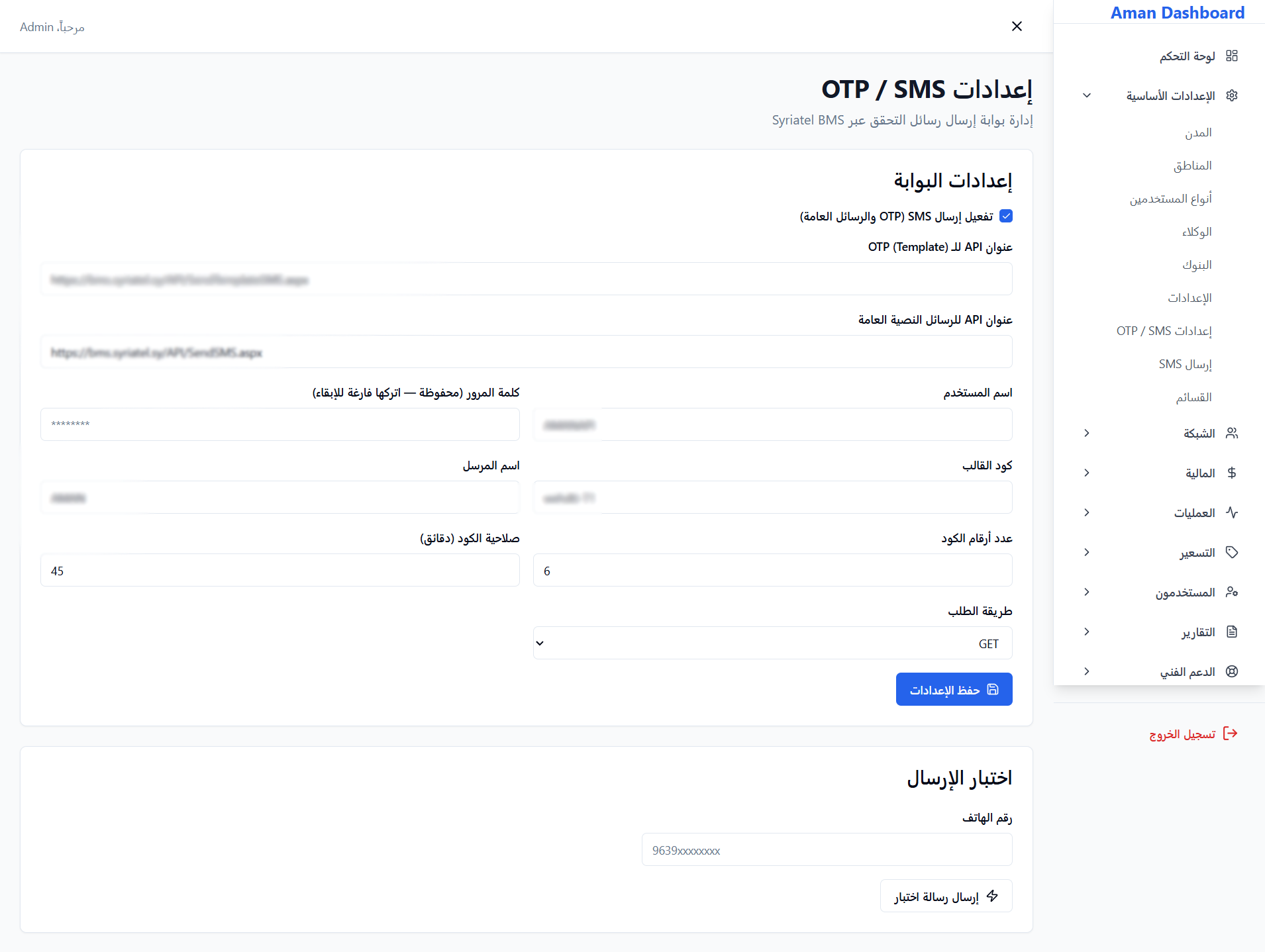Screen dimensions: 1265x952
Task: Toggle the enable SMS sending checkbox
Action: [x=1006, y=216]
